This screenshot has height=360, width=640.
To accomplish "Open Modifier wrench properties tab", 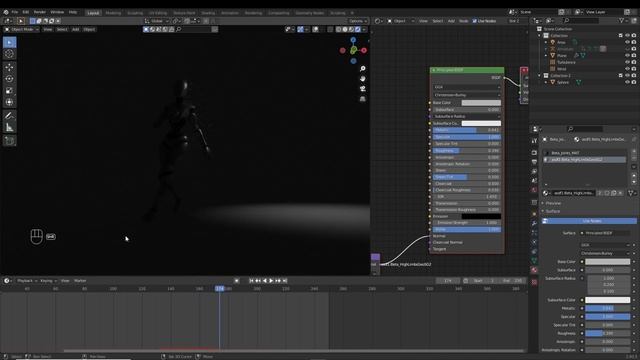I will [534, 223].
